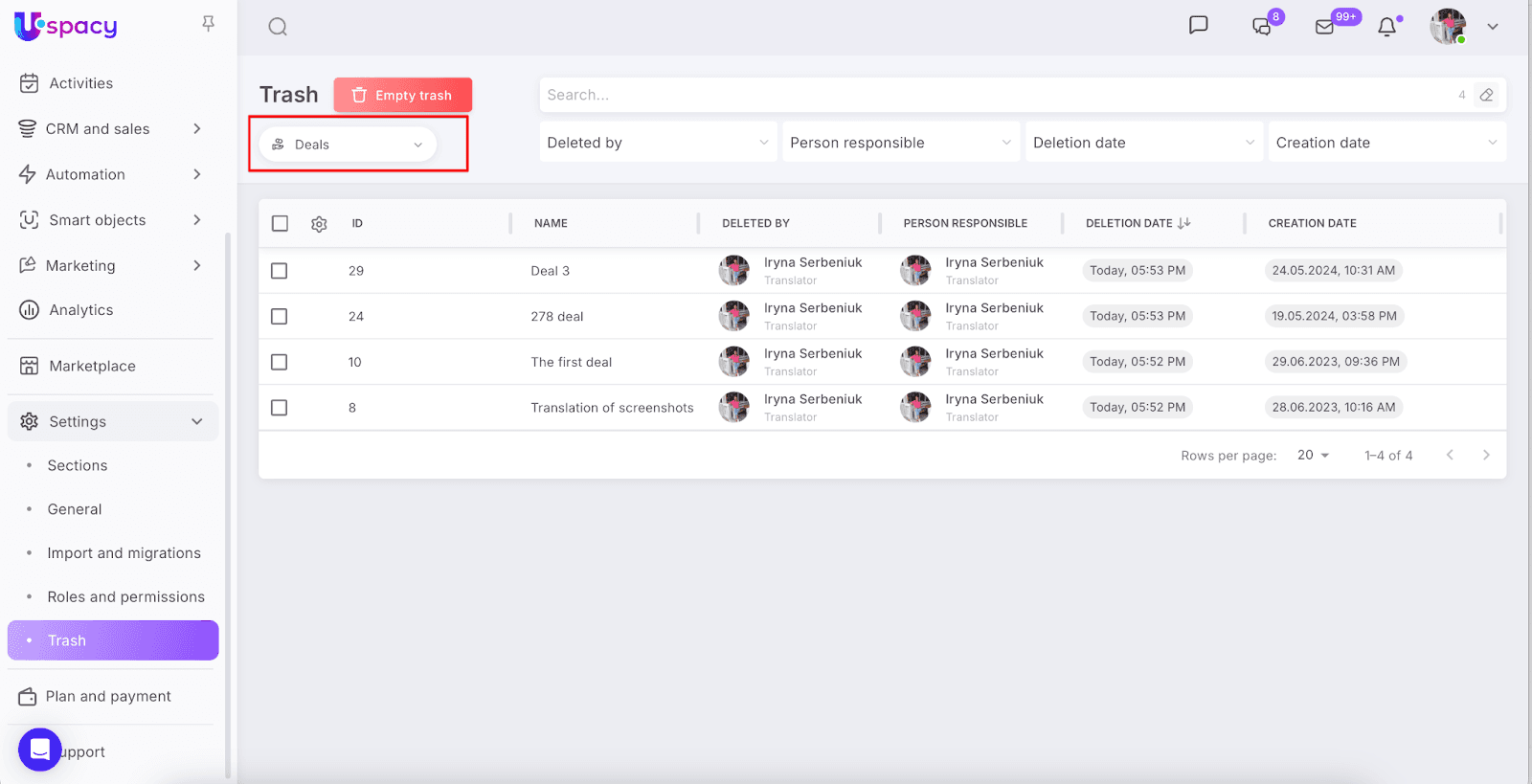Click the pin sidebar icon

(x=208, y=24)
